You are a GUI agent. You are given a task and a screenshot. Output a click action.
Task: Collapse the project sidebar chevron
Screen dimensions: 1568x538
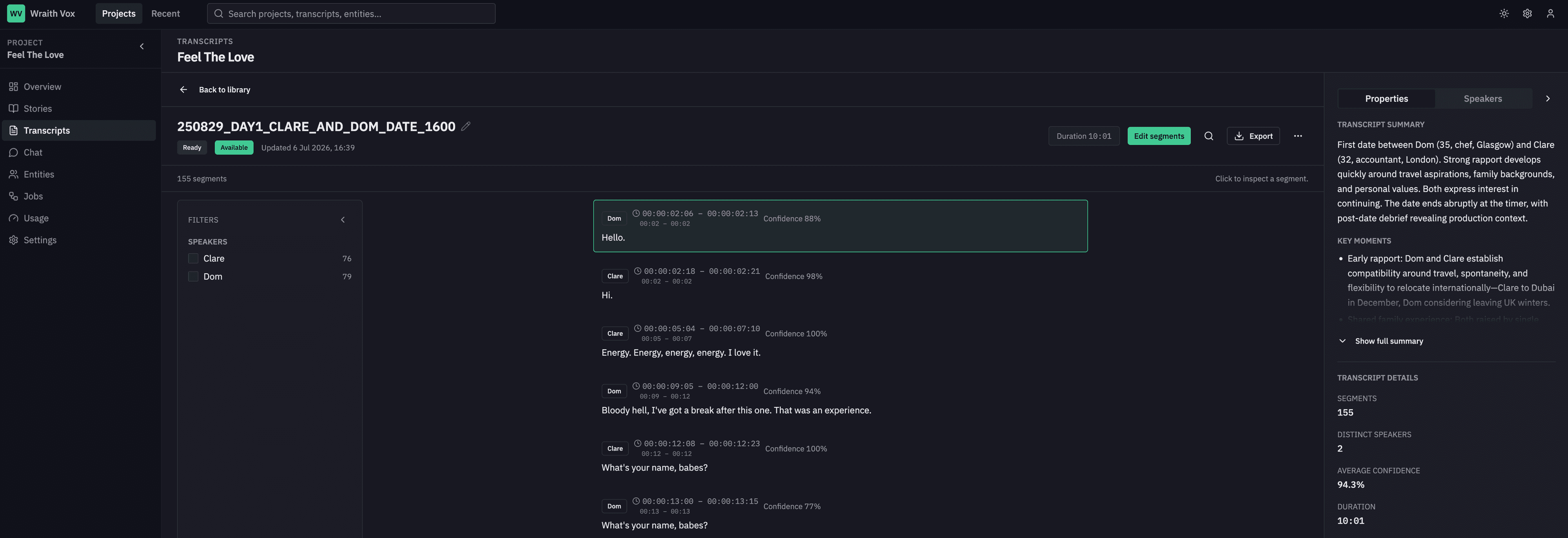tap(142, 46)
